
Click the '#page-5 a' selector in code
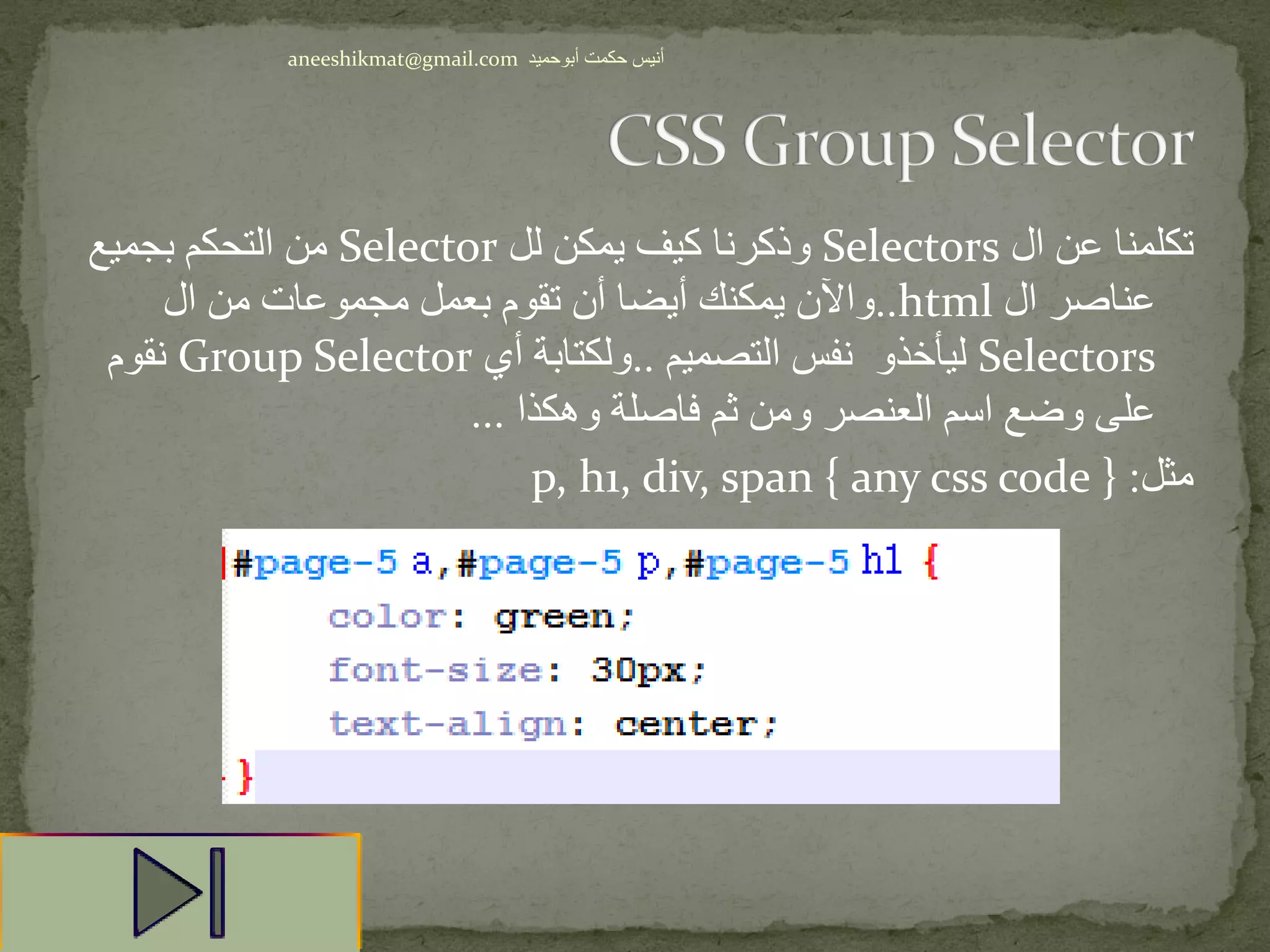[x=332, y=563]
